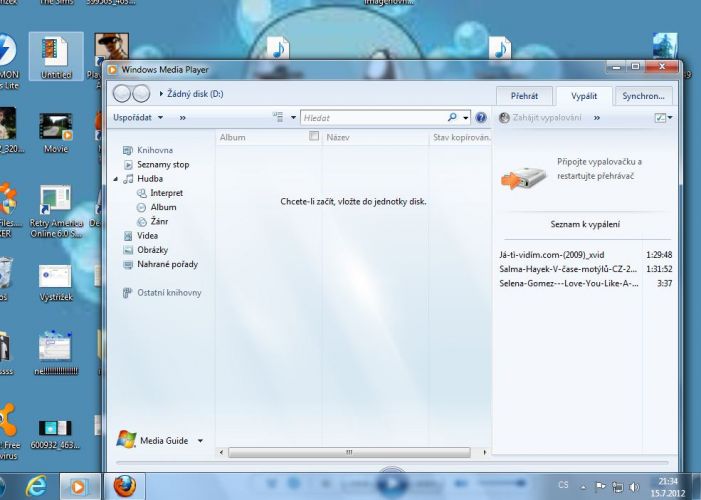The width and height of the screenshot is (701, 500).
Task: Collapse the Hudba tree node
Action: pyautogui.click(x=115, y=179)
